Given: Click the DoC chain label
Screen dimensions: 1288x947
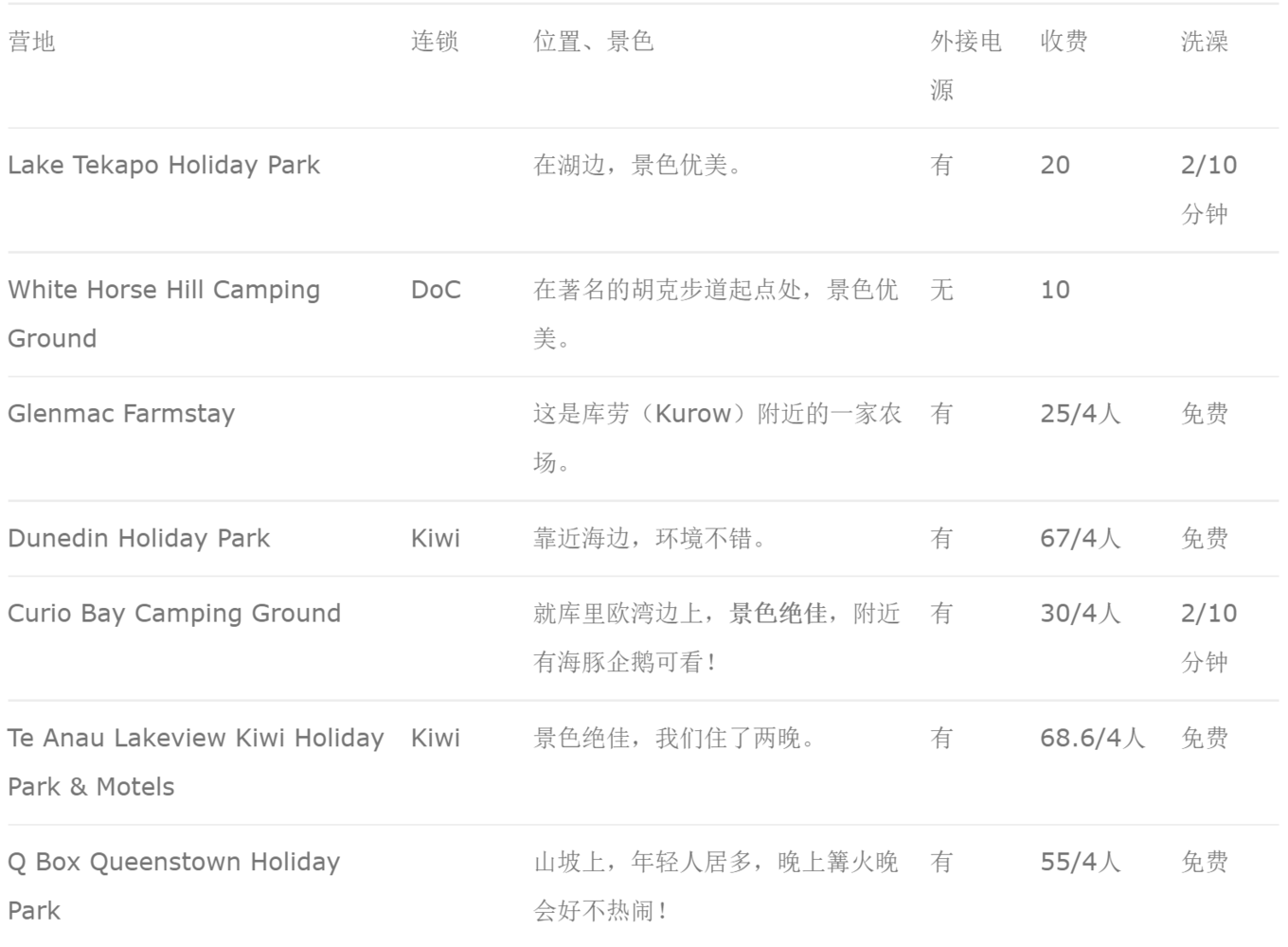Looking at the screenshot, I should 436,290.
